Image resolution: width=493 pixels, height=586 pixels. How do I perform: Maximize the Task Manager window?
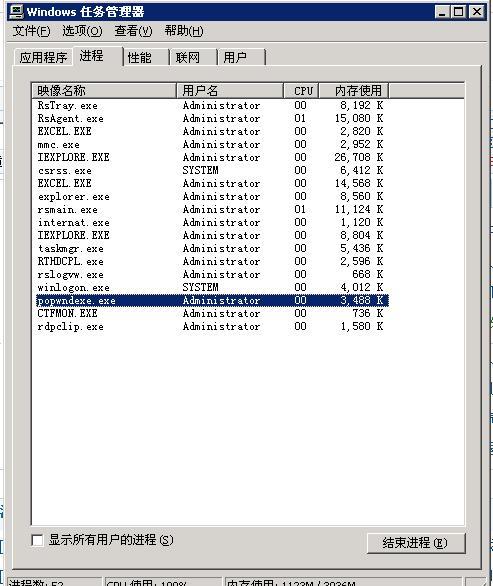tap(459, 12)
